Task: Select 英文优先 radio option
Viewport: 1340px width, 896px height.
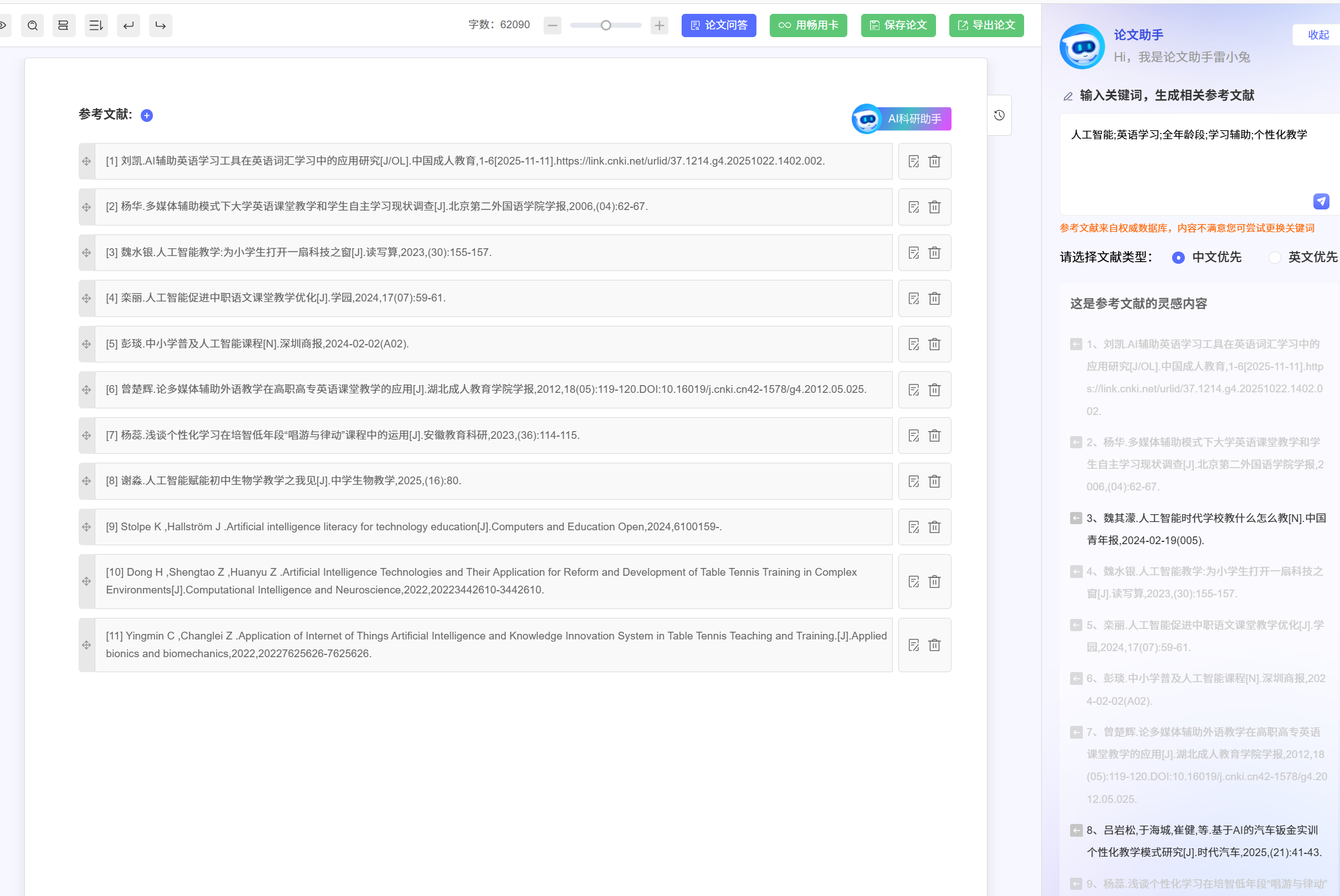Action: (1274, 258)
